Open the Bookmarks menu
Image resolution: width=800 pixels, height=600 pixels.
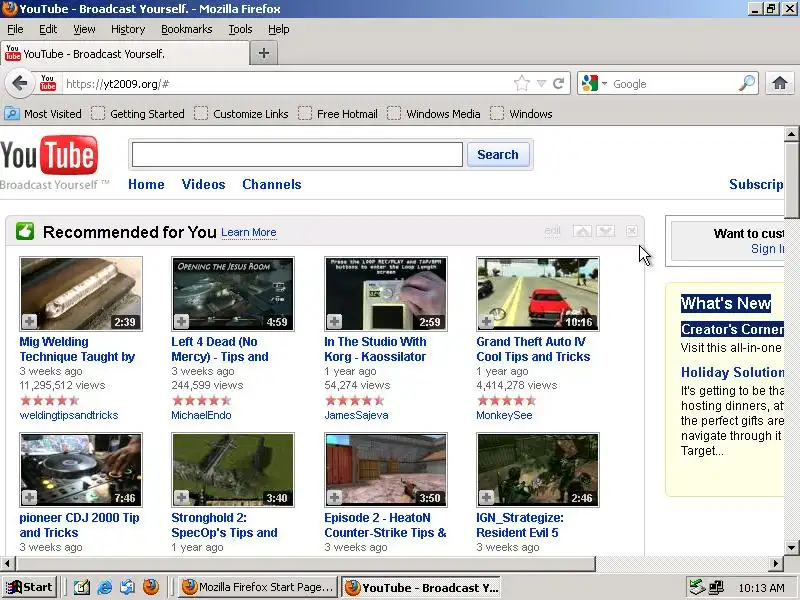[187, 29]
